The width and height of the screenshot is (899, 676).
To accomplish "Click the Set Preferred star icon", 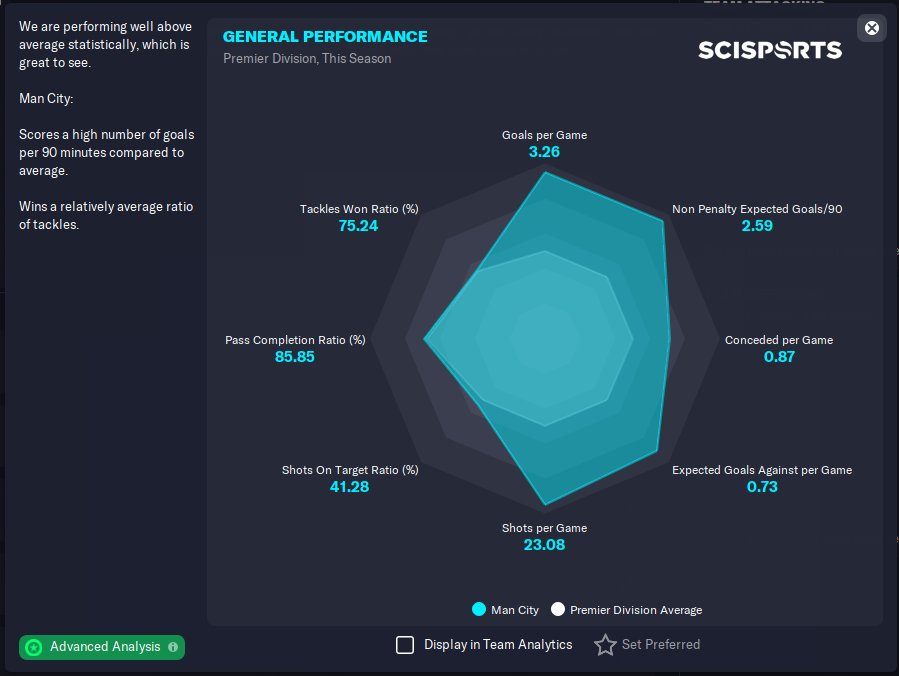I will [x=605, y=645].
